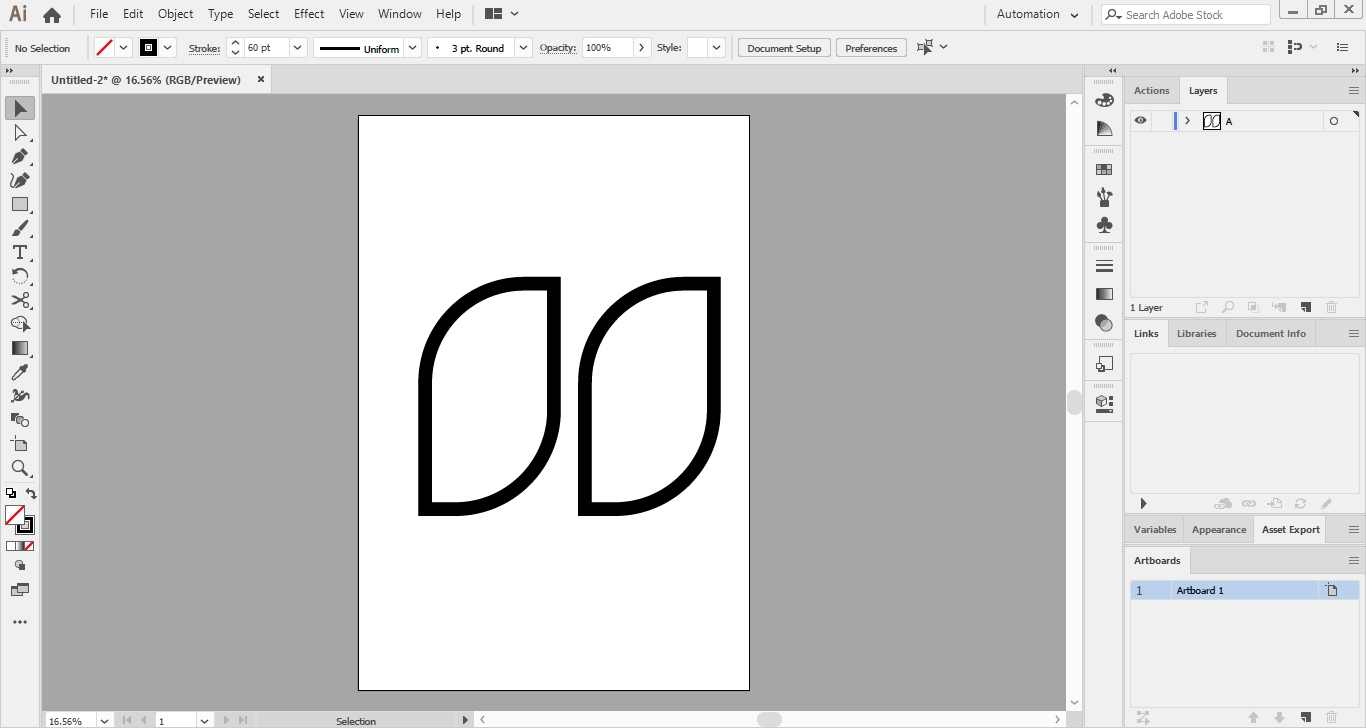Click the toolbar Fill swatch
This screenshot has width=1366, height=728.
14,515
